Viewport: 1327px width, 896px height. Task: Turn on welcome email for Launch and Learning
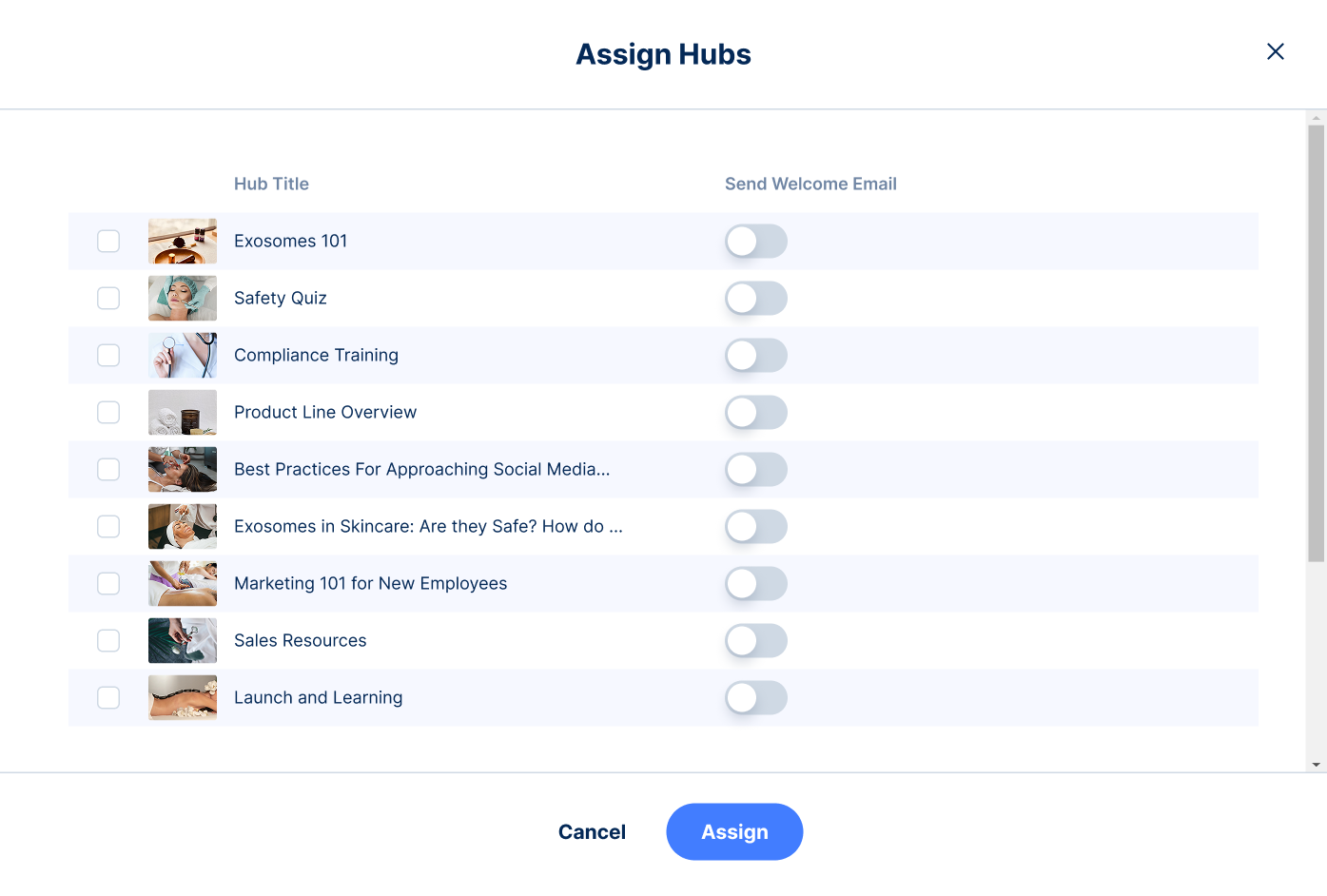[x=756, y=697]
